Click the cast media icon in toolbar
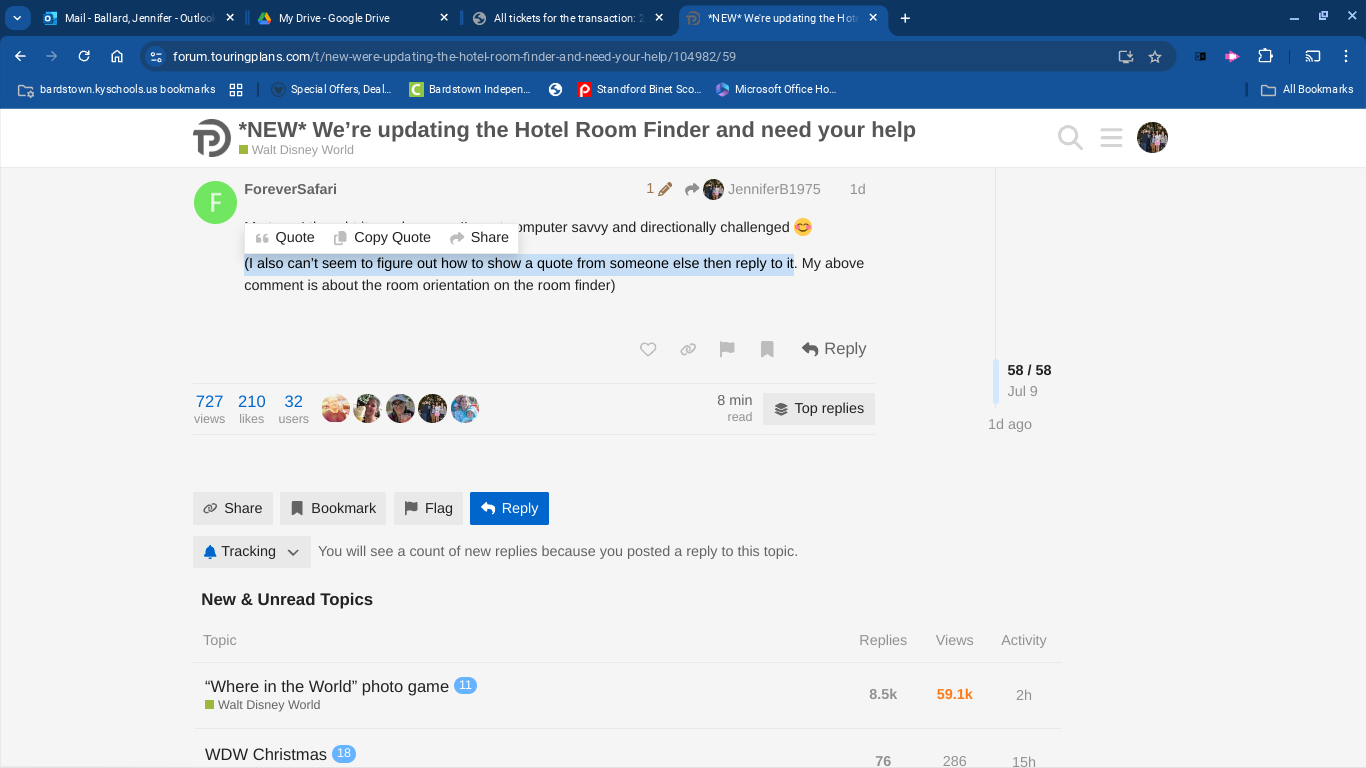 [x=1313, y=57]
